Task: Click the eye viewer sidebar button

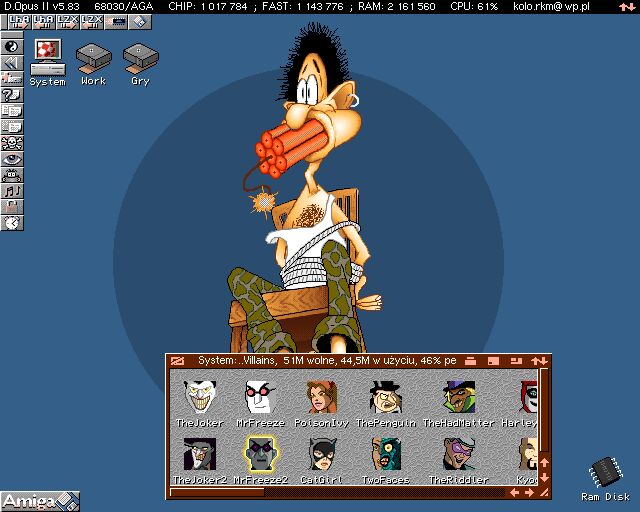Action: (x=12, y=159)
